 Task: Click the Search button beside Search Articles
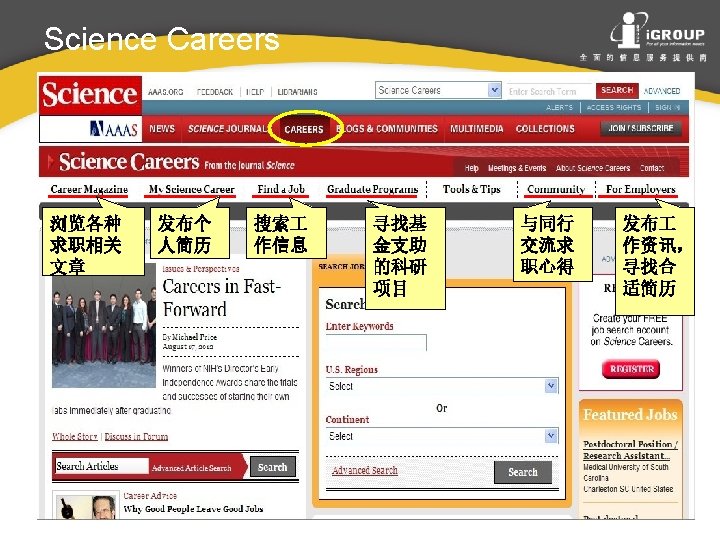[x=272, y=467]
